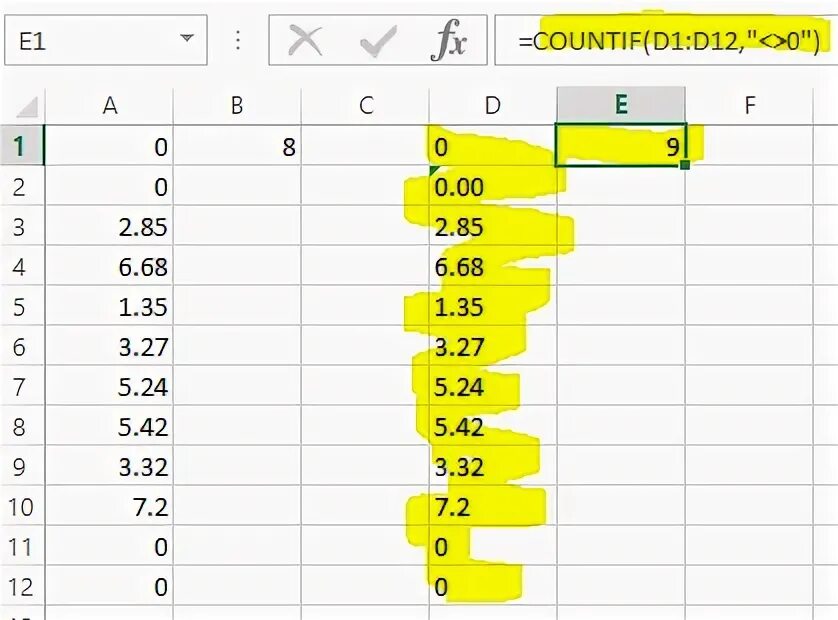838x620 pixels.
Task: Select column C header
Action: coord(366,106)
